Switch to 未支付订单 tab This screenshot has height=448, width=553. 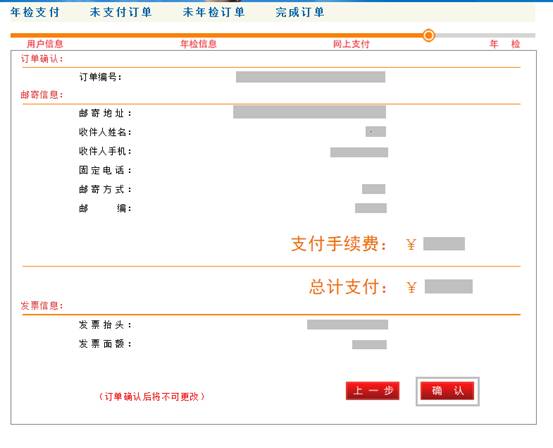pyautogui.click(x=121, y=12)
